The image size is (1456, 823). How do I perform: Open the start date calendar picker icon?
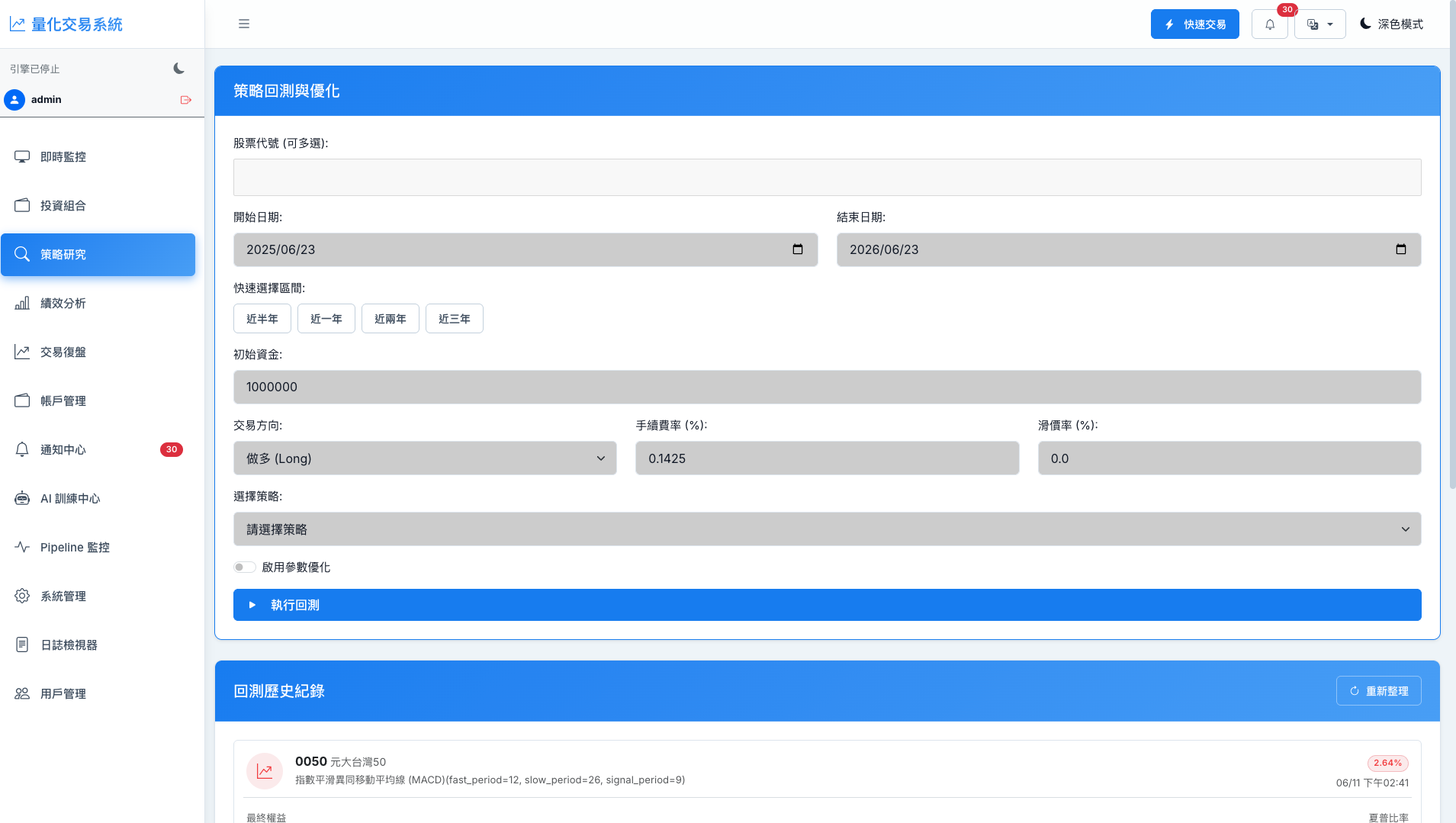click(x=798, y=249)
